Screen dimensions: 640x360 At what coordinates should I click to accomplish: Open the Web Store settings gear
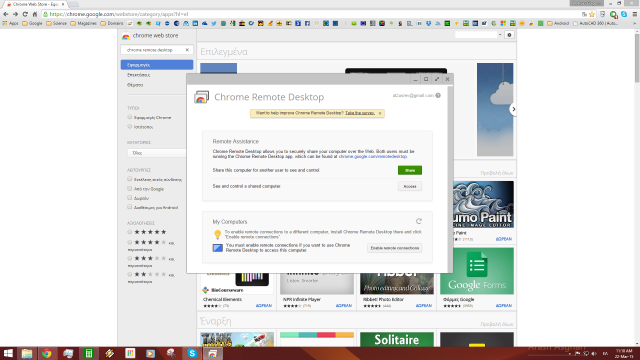click(509, 35)
